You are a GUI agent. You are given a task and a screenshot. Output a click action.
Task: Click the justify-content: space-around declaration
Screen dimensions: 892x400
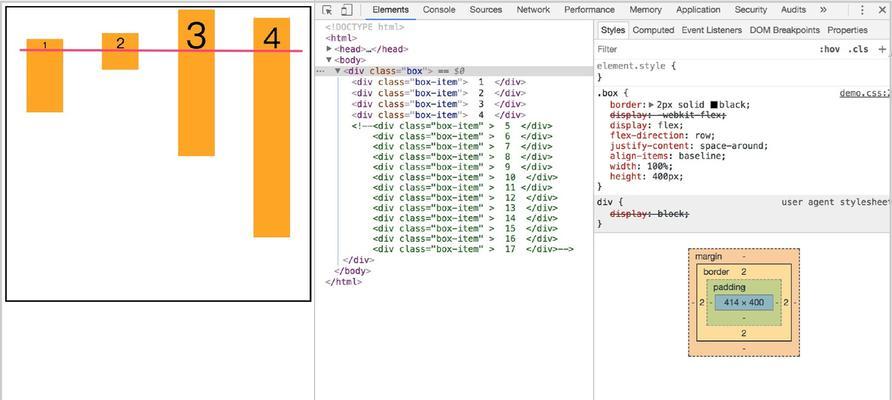[689, 146]
